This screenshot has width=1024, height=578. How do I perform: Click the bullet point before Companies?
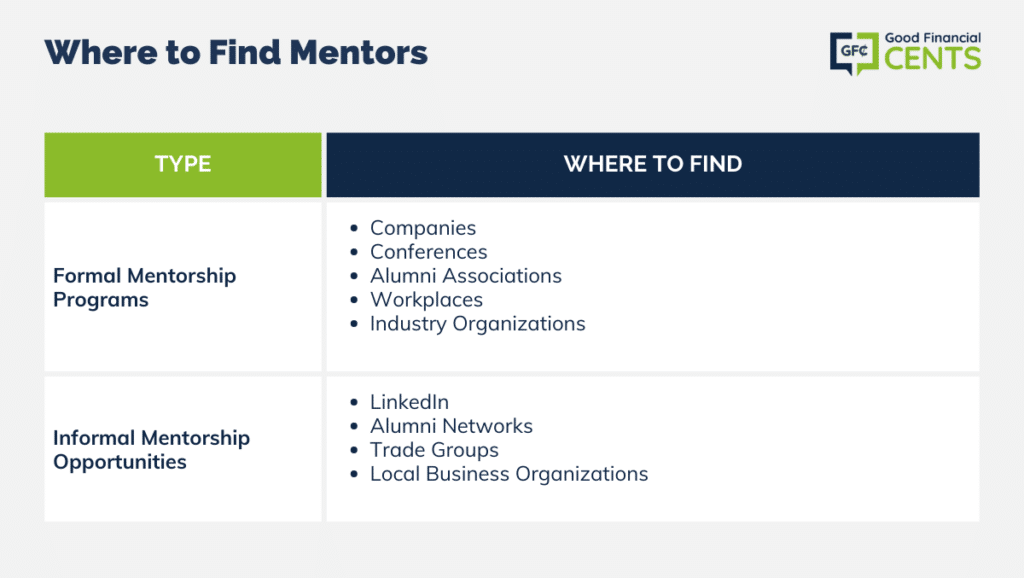click(354, 228)
